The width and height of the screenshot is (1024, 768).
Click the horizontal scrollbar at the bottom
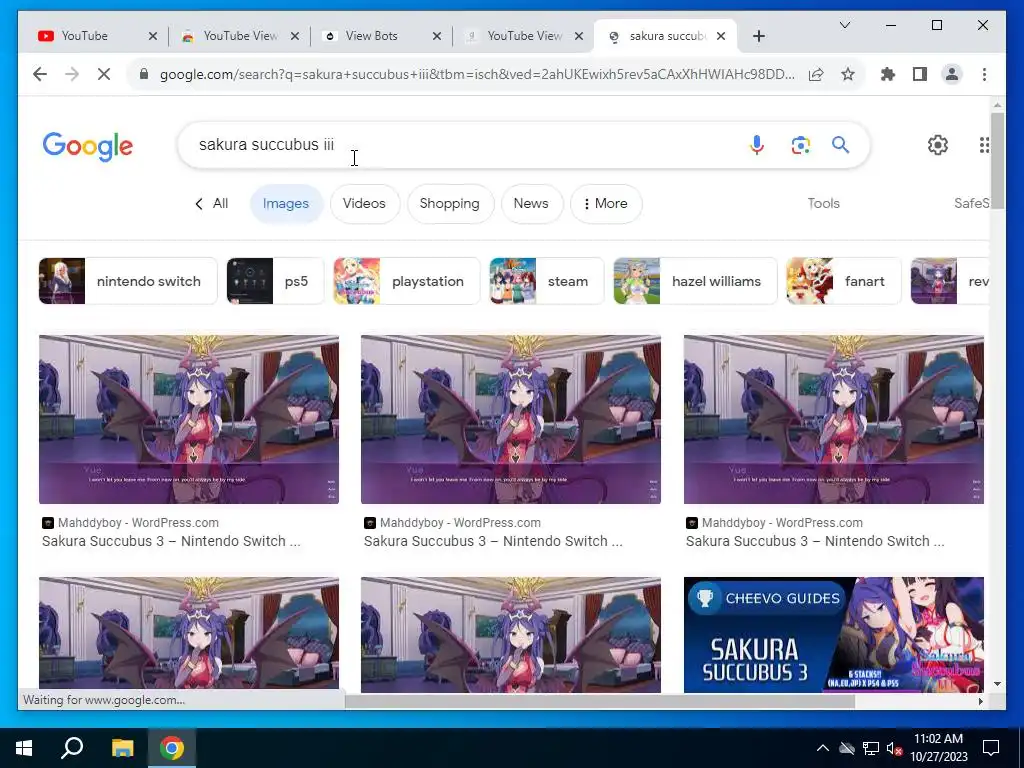(600, 701)
